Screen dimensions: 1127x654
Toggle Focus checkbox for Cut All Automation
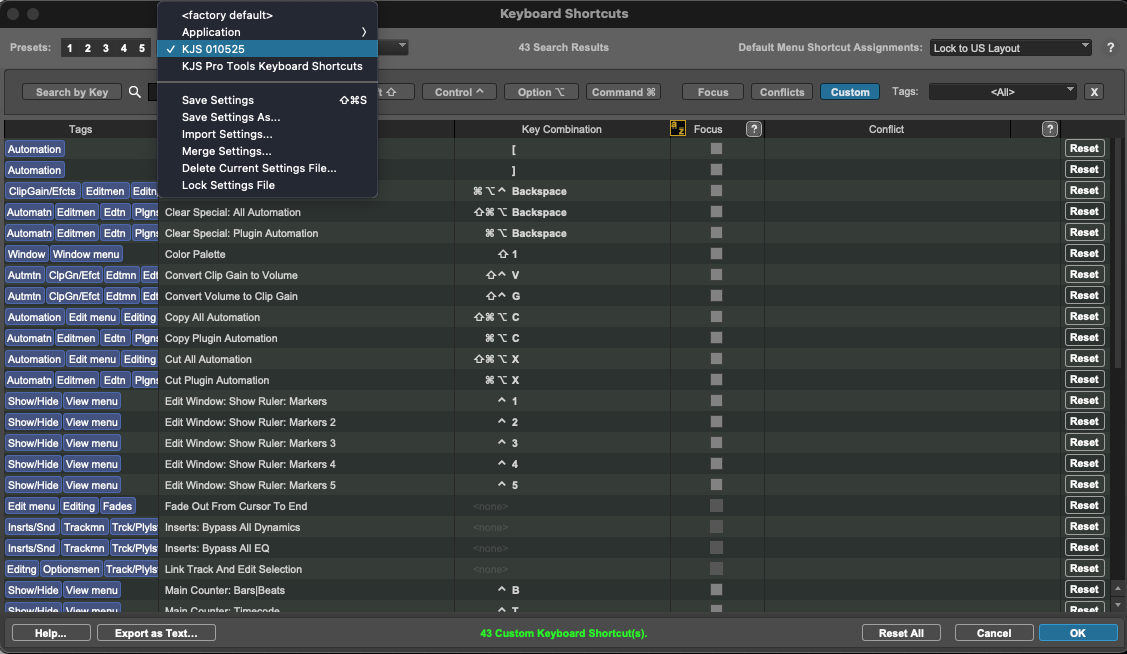pyautogui.click(x=716, y=359)
